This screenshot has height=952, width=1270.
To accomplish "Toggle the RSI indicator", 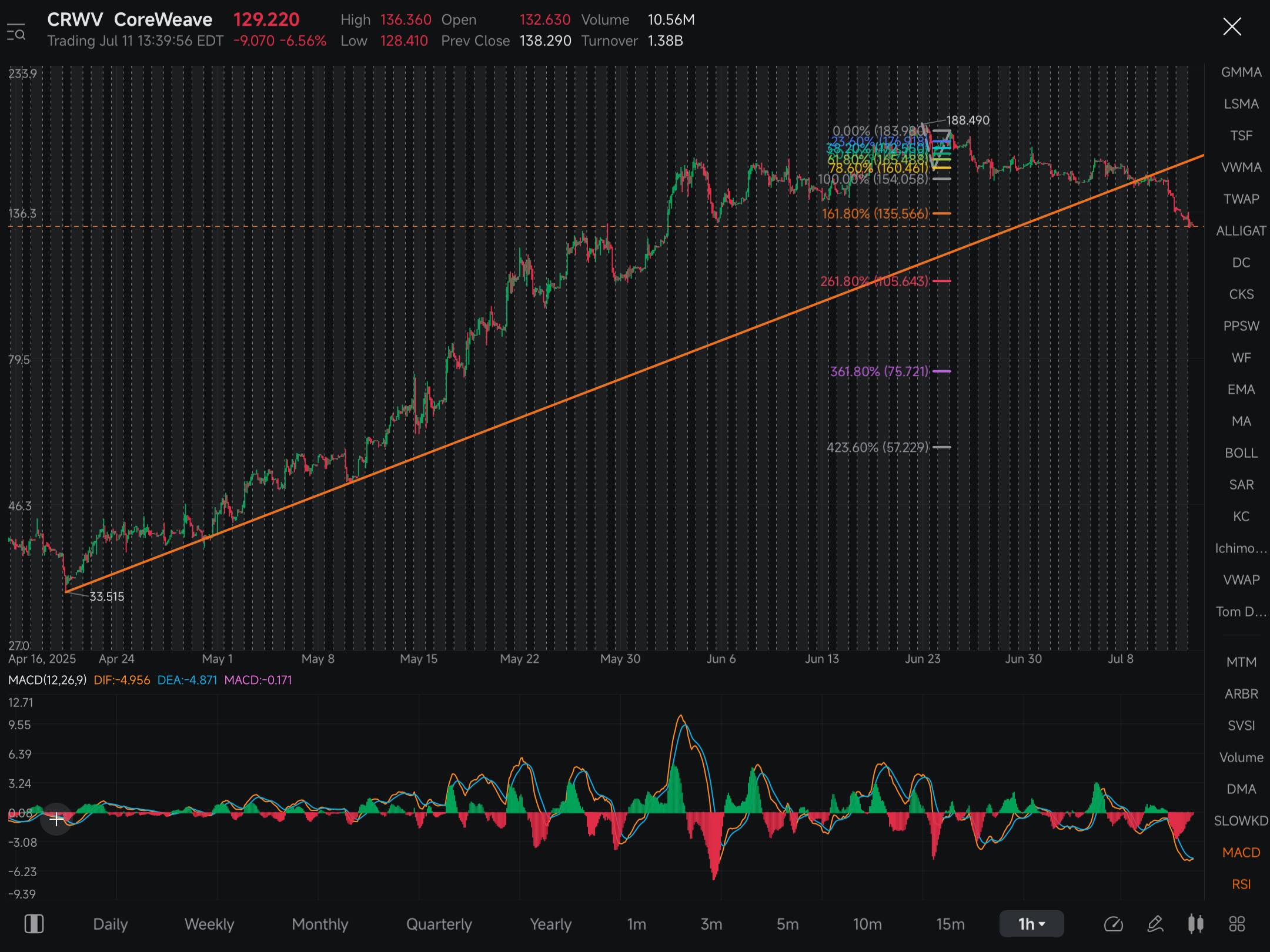I will (x=1241, y=884).
